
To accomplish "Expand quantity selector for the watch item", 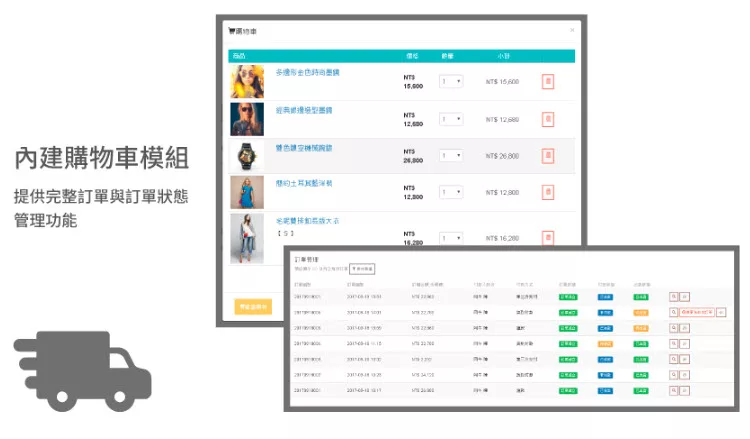I will point(450,156).
